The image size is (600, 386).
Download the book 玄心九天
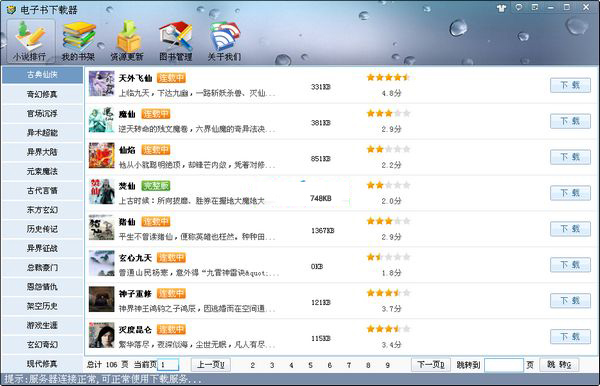click(570, 265)
